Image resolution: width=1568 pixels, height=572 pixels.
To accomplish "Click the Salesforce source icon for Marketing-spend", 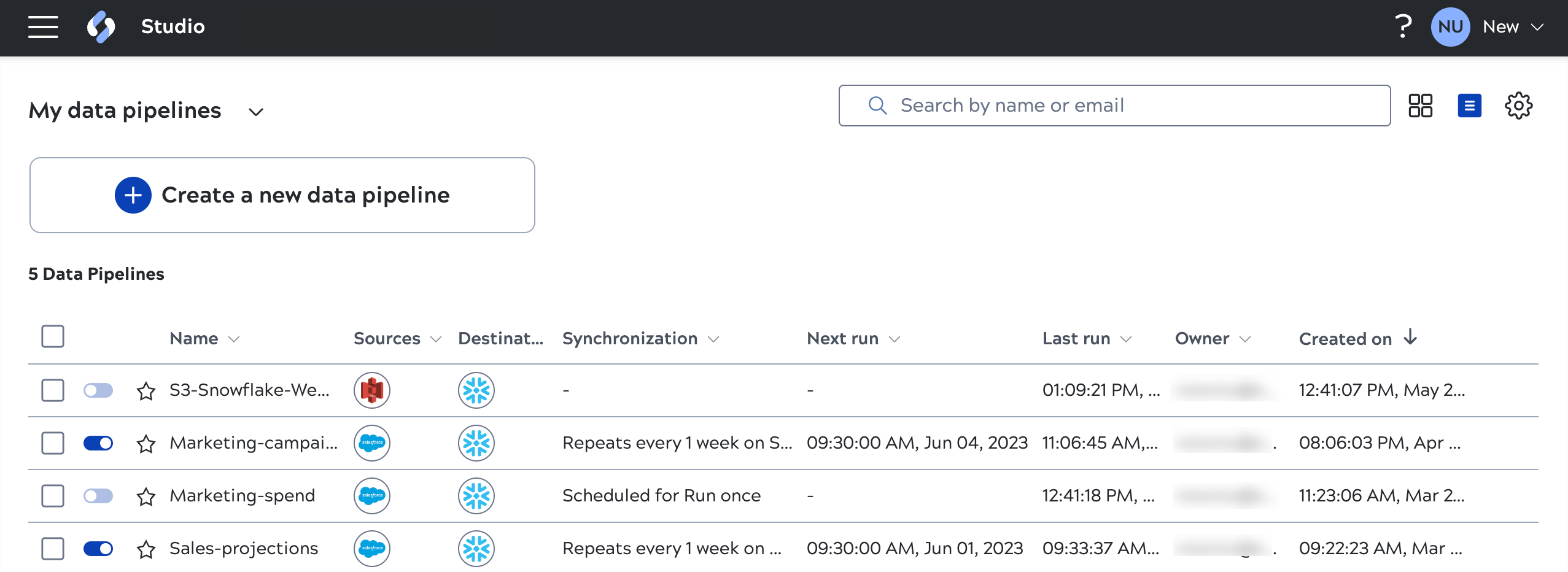I will coord(373,495).
